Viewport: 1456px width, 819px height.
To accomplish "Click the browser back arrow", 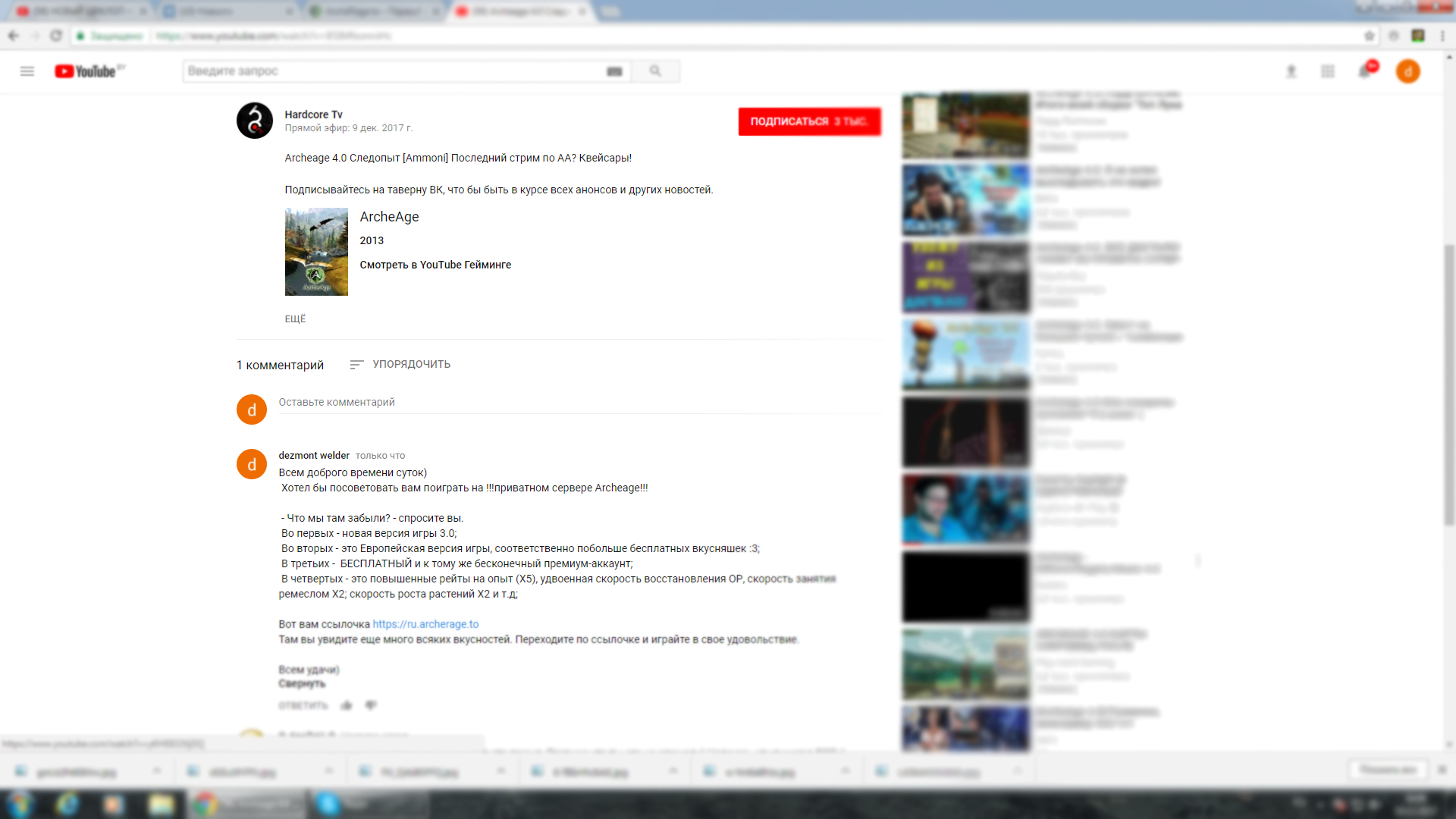I will pyautogui.click(x=13, y=36).
